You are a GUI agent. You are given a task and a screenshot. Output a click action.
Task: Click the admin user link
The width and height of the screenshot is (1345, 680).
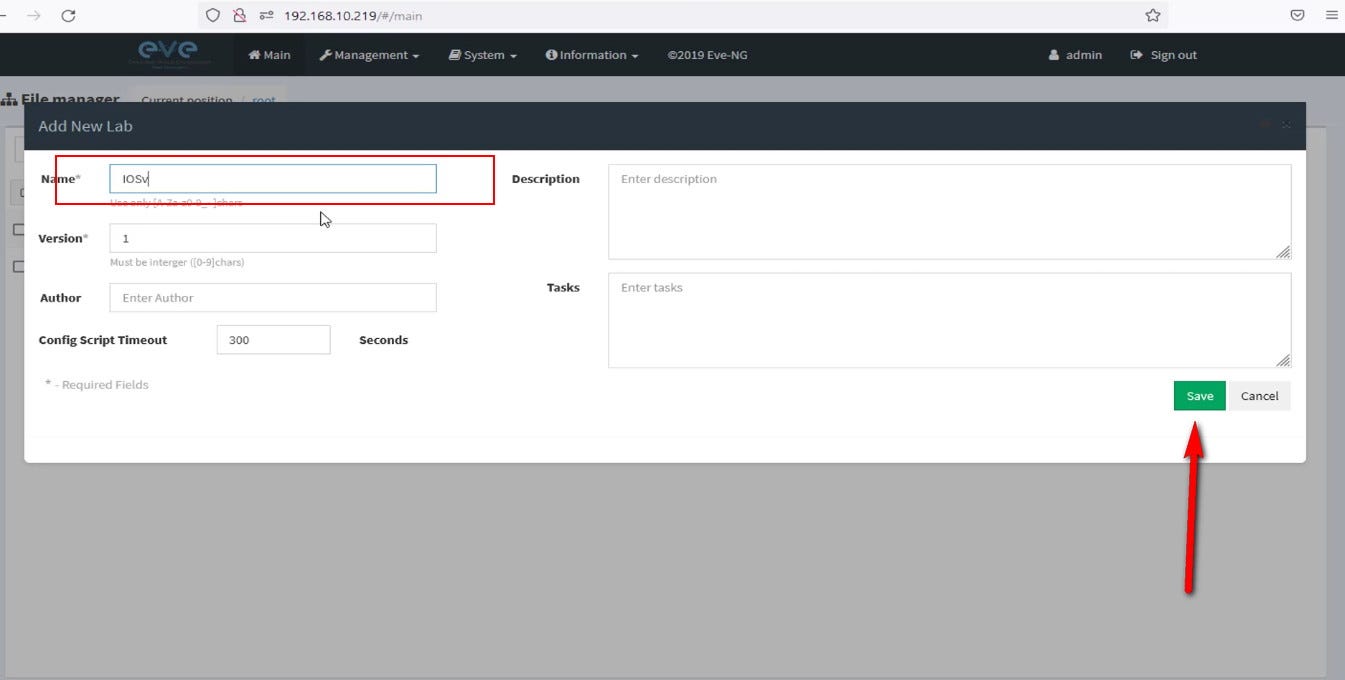[x=1076, y=55]
